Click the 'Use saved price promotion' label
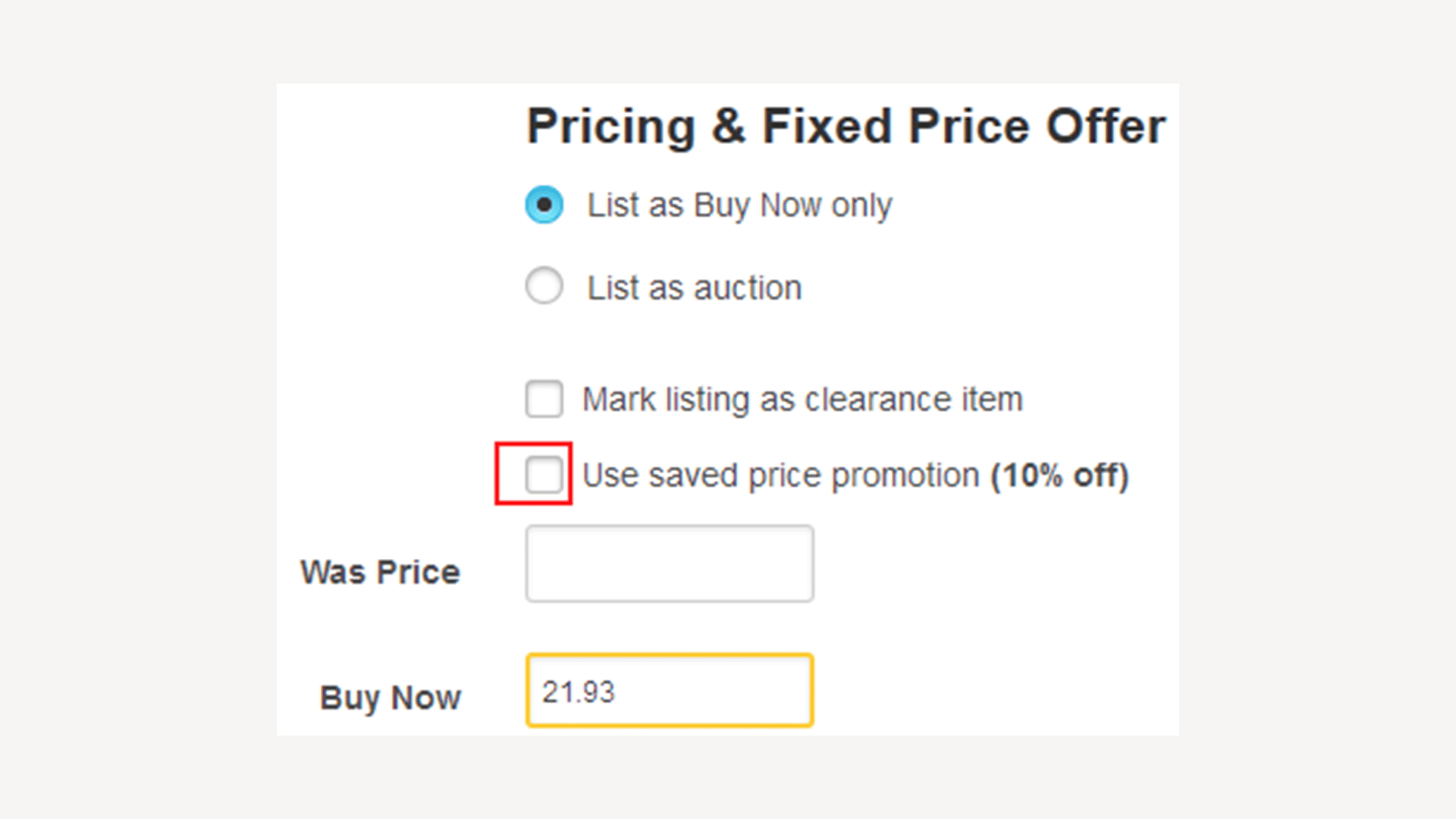 click(781, 475)
